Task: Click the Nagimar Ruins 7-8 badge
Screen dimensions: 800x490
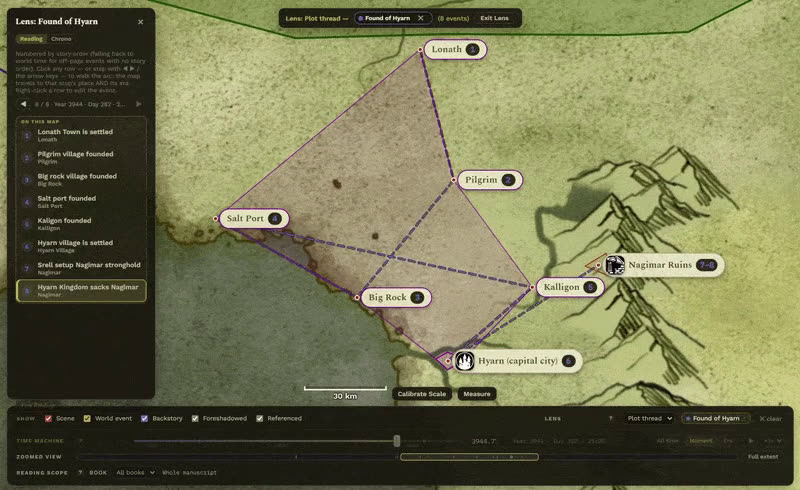Action: click(707, 265)
